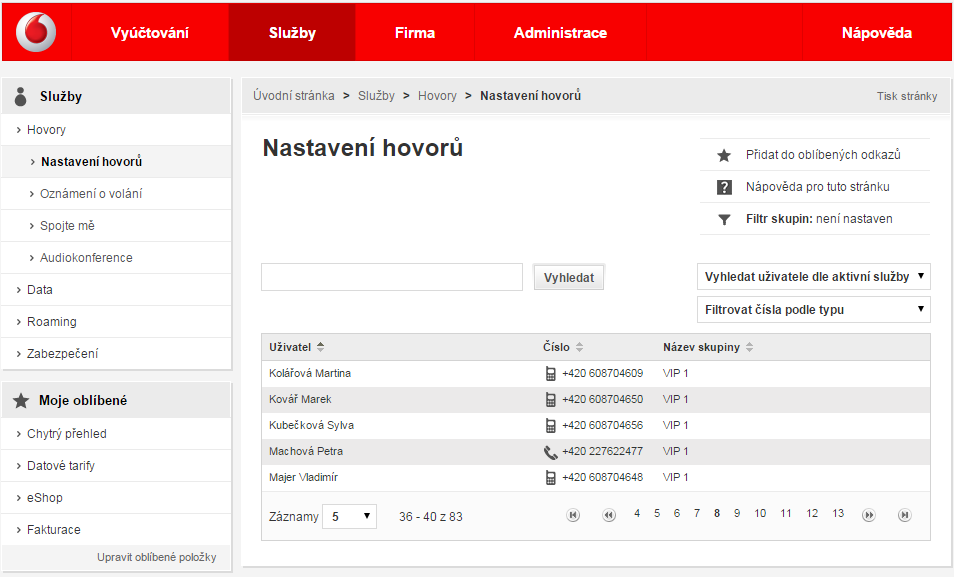Click the Vyhledat button
954x577 pixels.
[569, 278]
